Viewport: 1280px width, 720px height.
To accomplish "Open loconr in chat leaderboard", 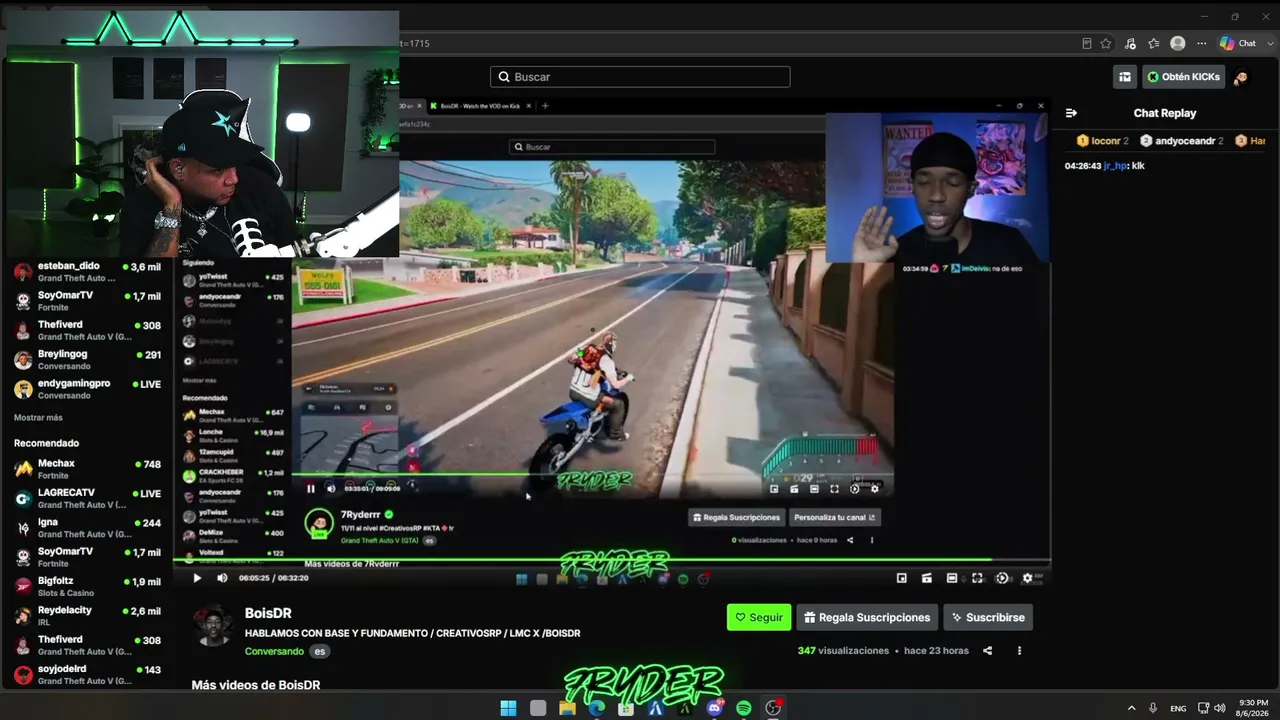I will 1102,141.
